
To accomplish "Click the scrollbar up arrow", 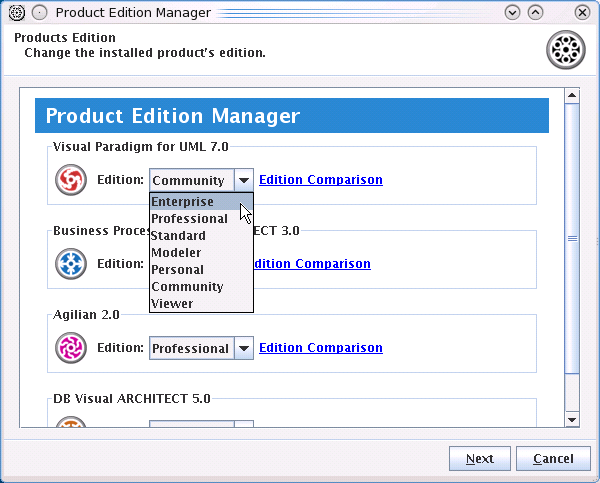I will point(572,95).
